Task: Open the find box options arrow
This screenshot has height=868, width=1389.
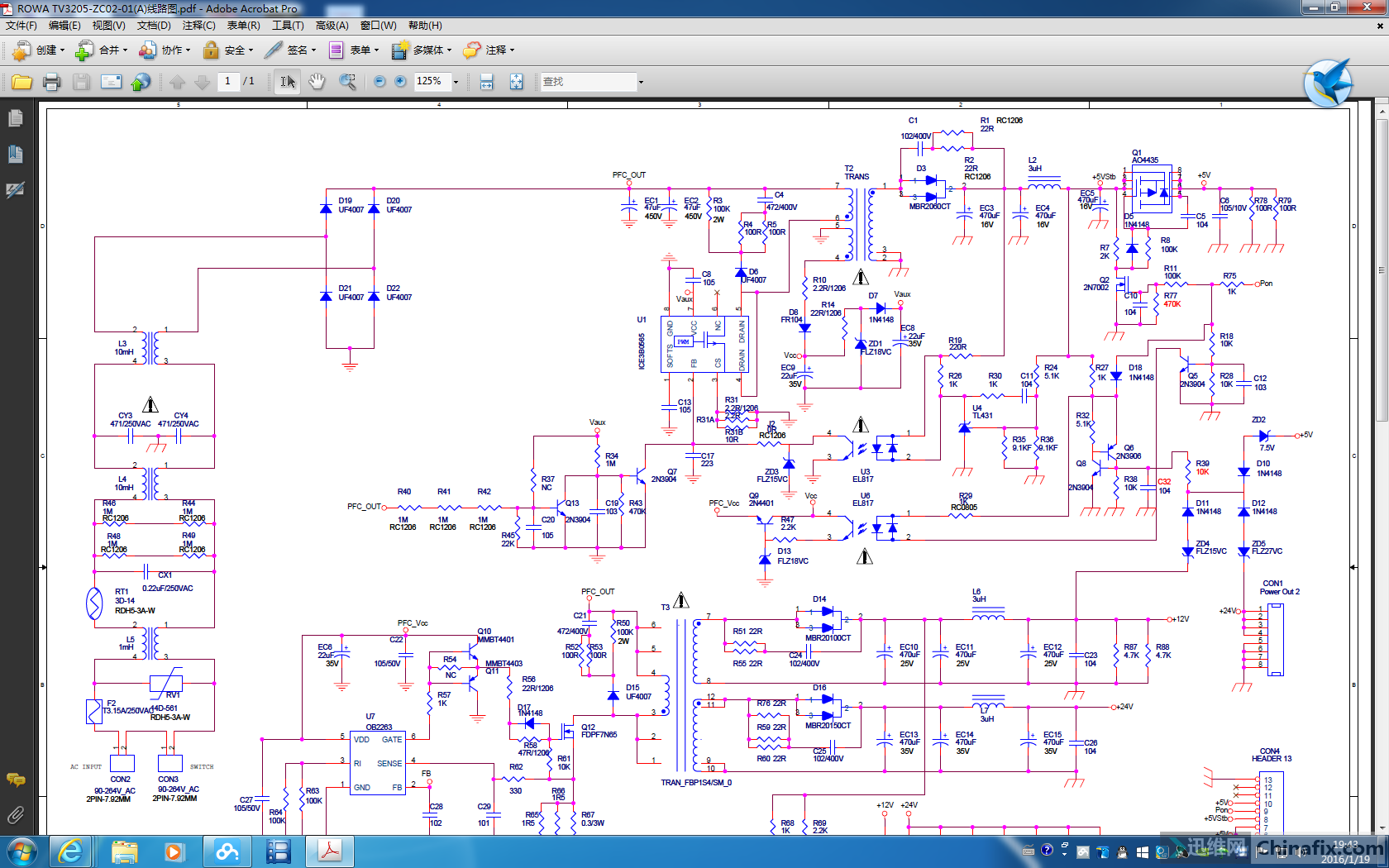Action: [x=640, y=82]
